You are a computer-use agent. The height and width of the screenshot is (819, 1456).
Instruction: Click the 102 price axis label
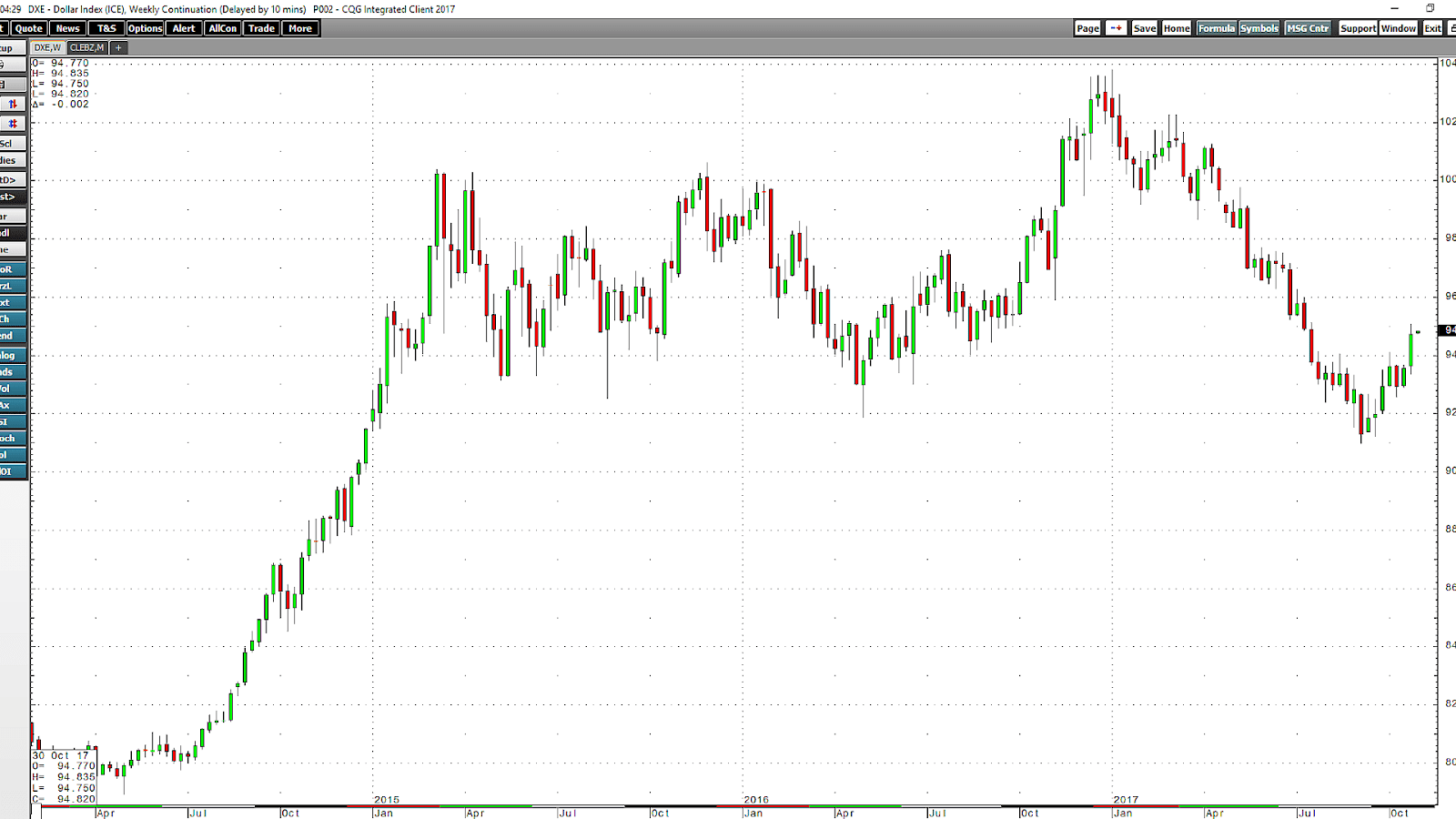coord(1447,121)
